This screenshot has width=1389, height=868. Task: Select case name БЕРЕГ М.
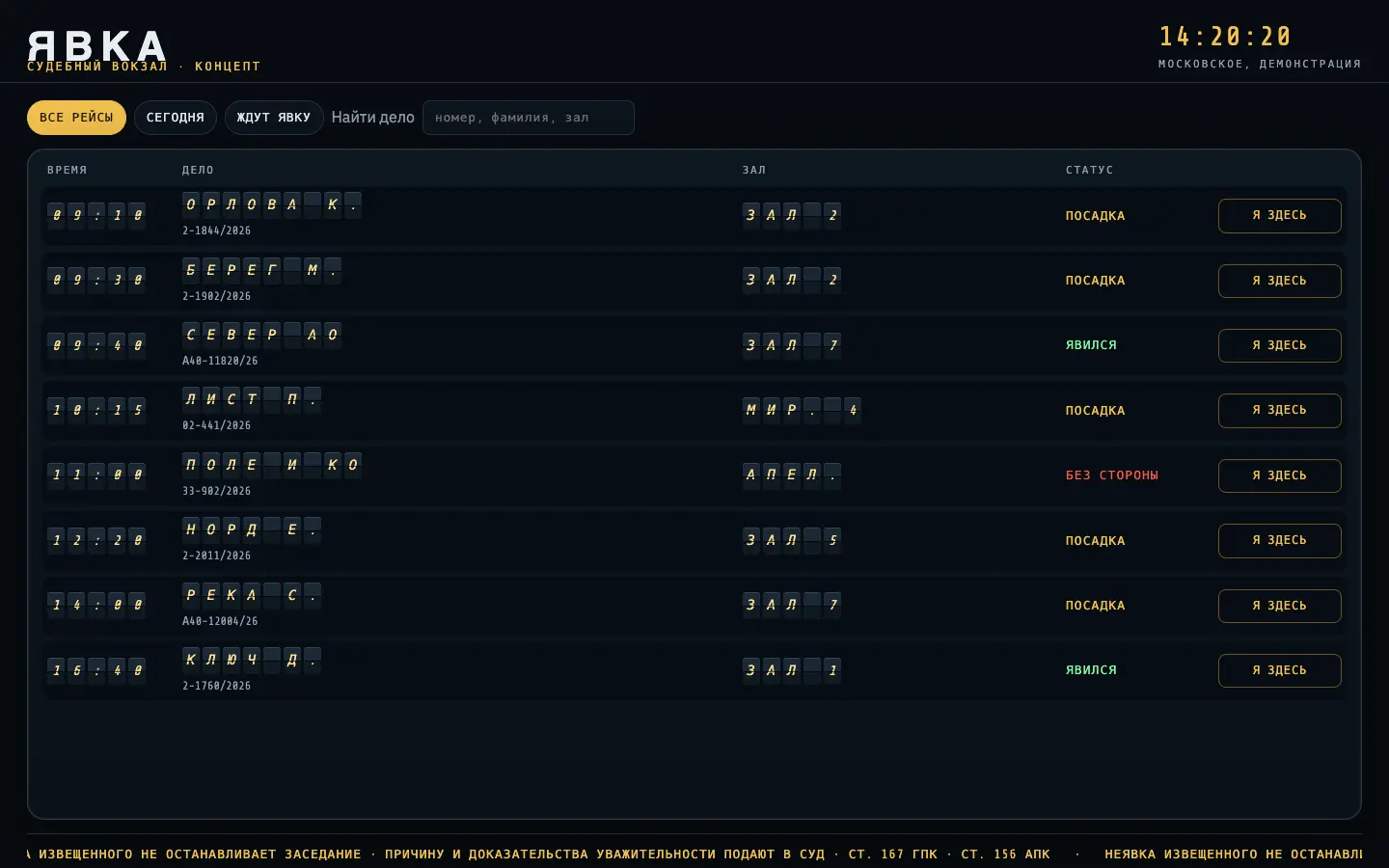point(261,270)
